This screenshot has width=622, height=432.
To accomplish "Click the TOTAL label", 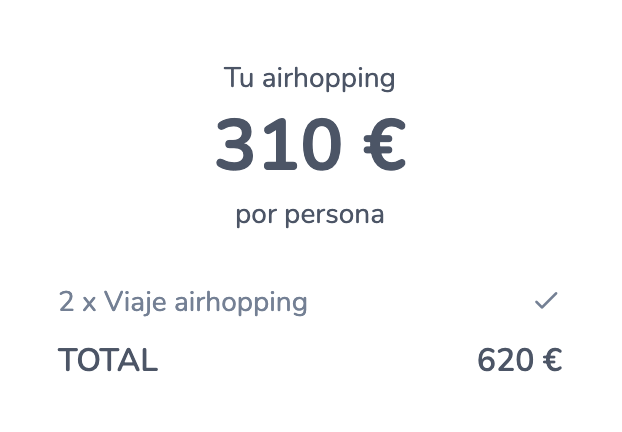I will [x=108, y=360].
